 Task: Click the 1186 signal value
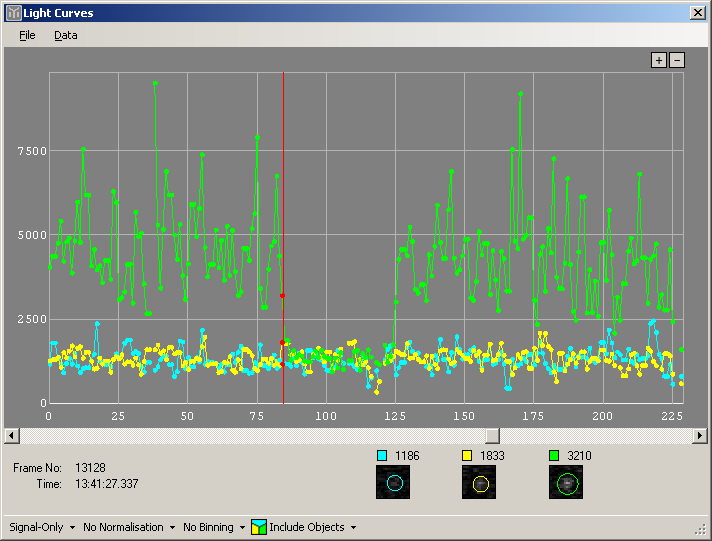407,456
